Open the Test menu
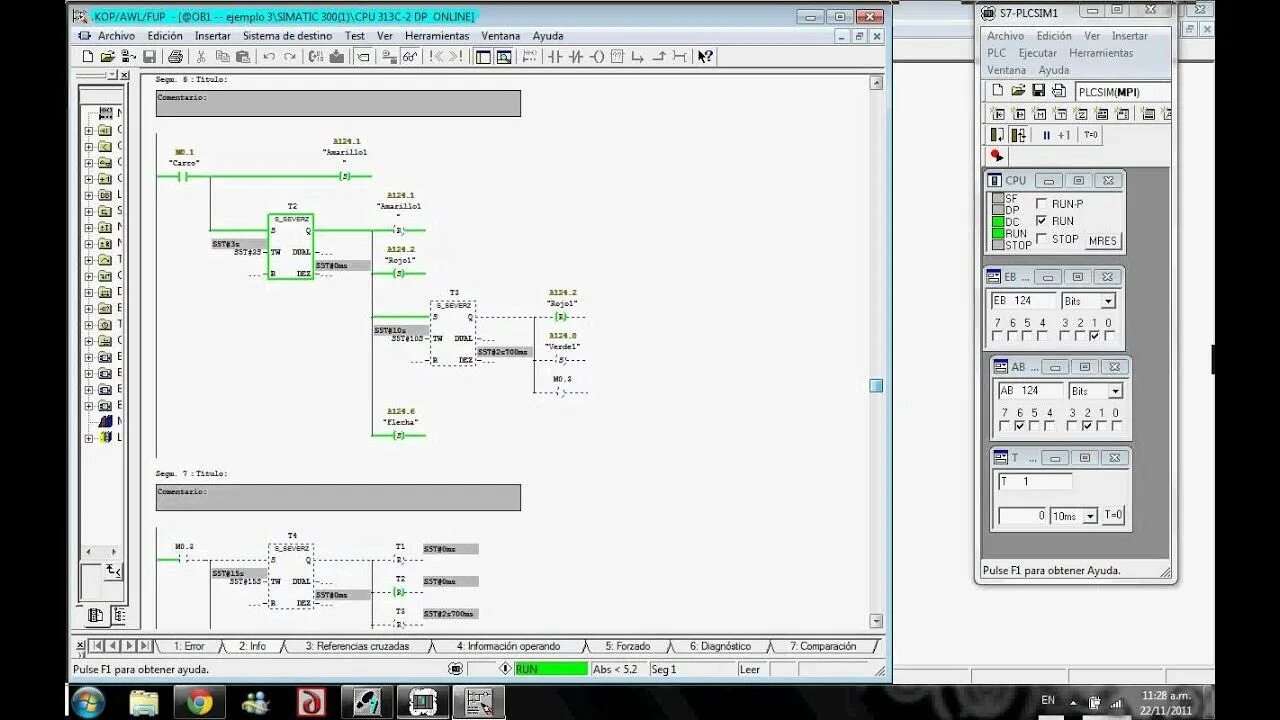 point(355,36)
